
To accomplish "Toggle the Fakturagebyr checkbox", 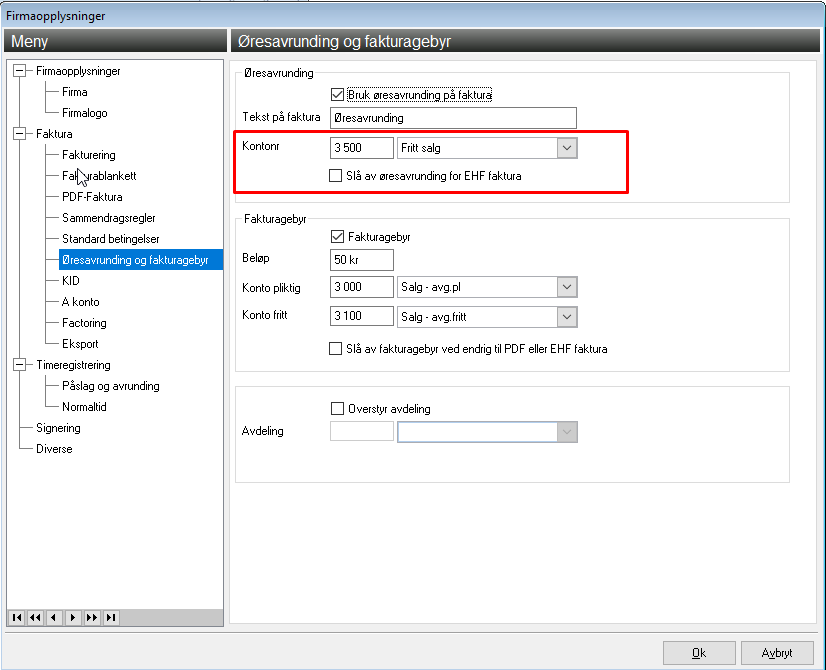I will point(337,237).
